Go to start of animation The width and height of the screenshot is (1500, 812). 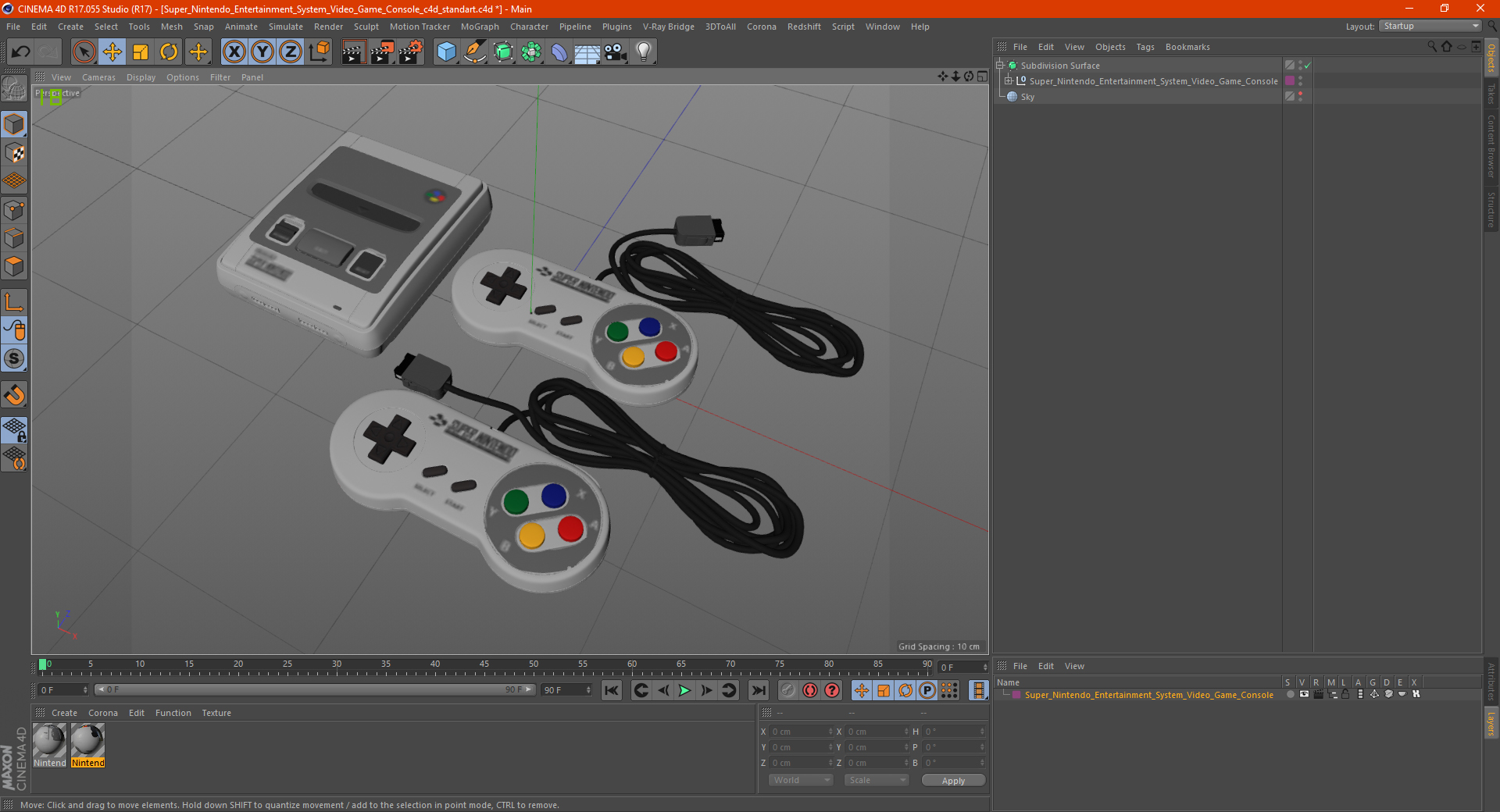[x=612, y=690]
